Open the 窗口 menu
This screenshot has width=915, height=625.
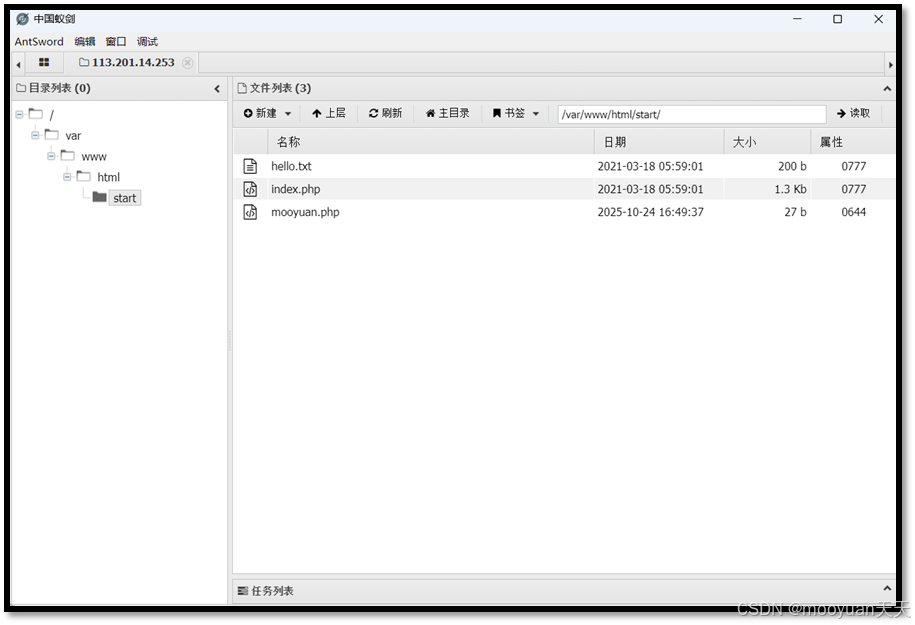pos(116,41)
